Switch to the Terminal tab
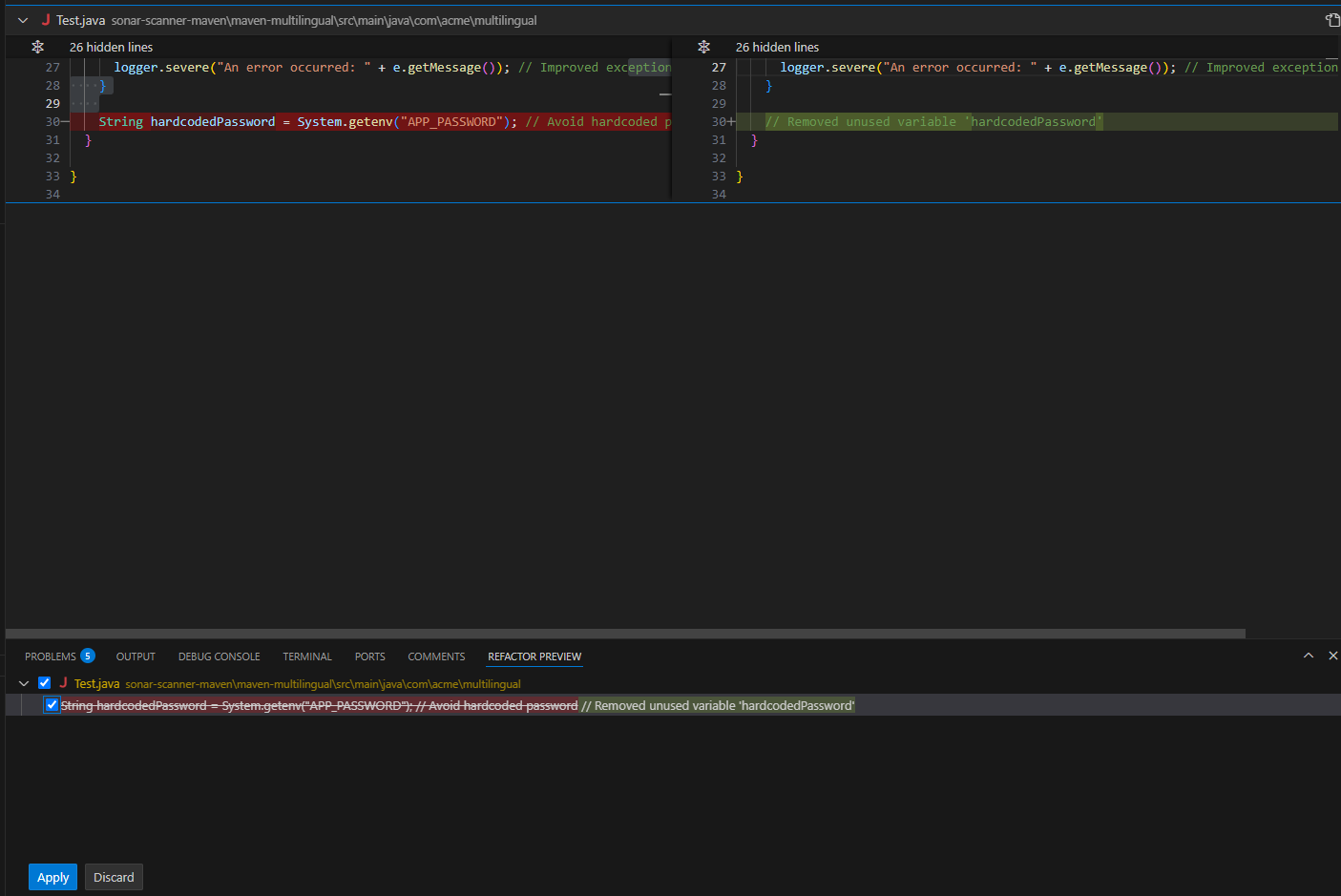Viewport: 1341px width, 896px height. tap(306, 656)
